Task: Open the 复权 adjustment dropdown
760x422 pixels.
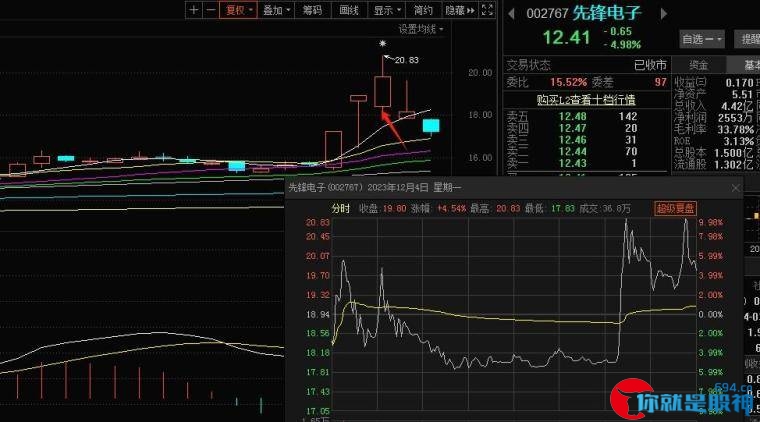Action: [238, 10]
